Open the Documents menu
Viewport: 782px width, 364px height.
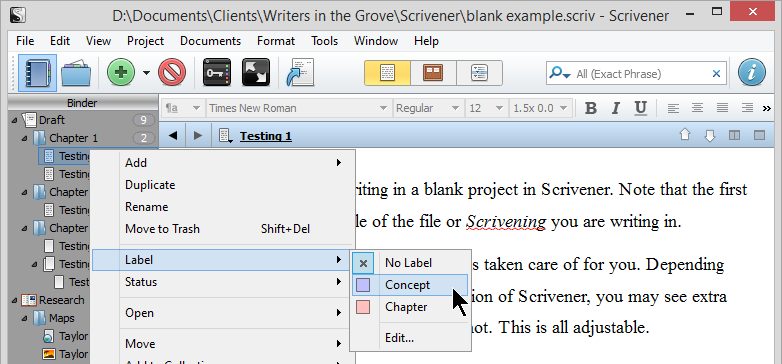tap(210, 41)
